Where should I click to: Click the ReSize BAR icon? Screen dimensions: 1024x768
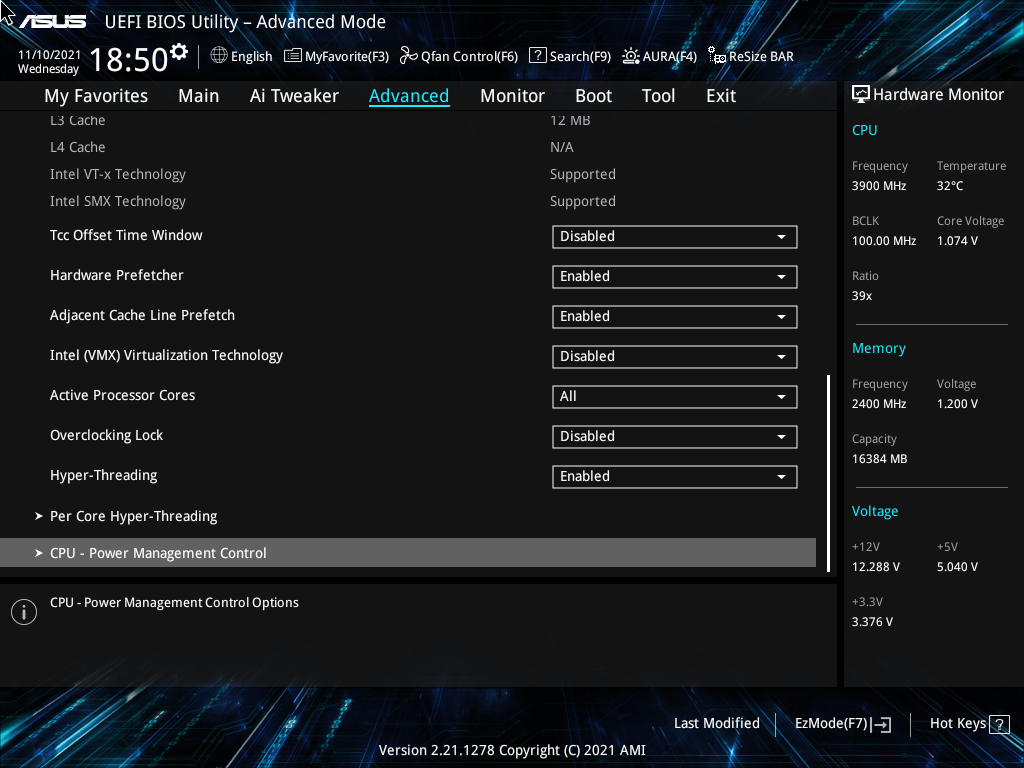(x=717, y=56)
